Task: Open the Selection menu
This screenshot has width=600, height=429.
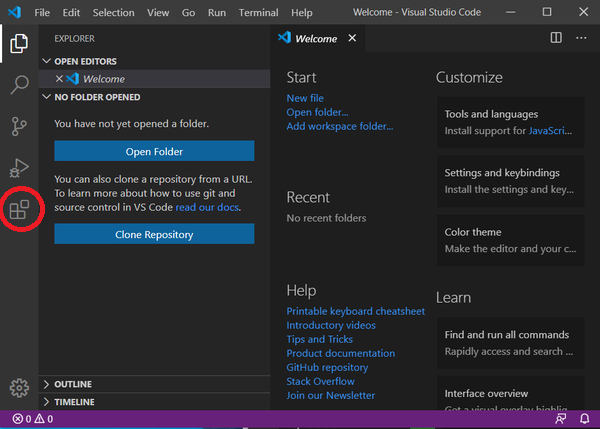Action: point(112,13)
